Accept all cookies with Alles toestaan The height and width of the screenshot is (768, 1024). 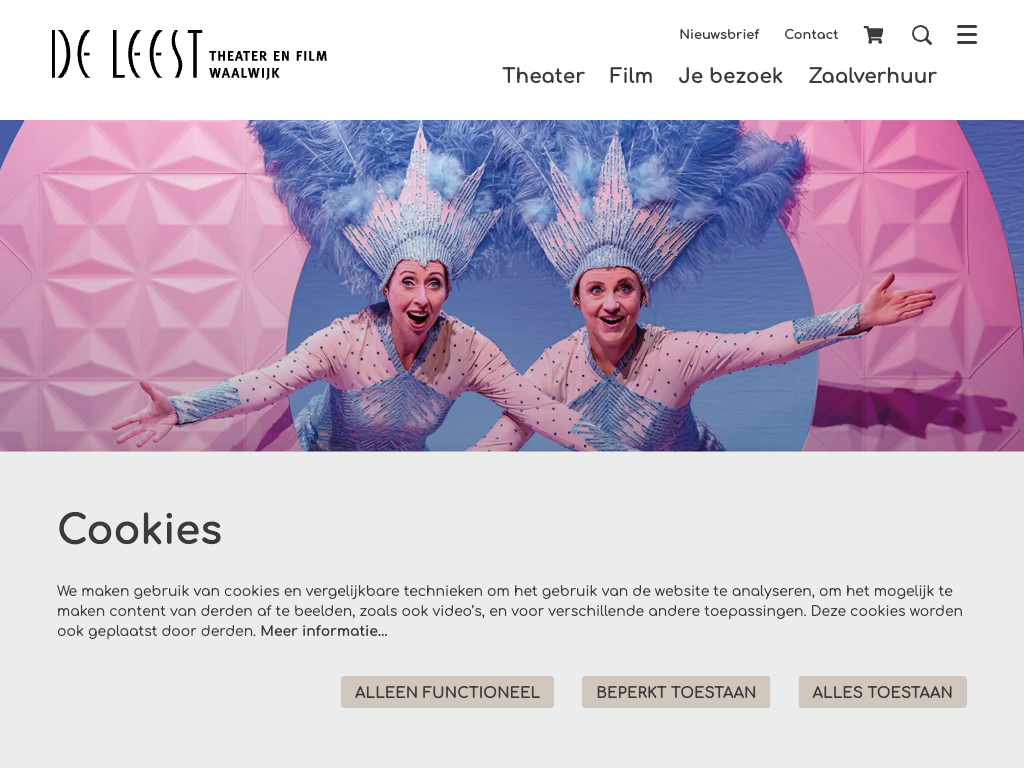[x=882, y=692]
